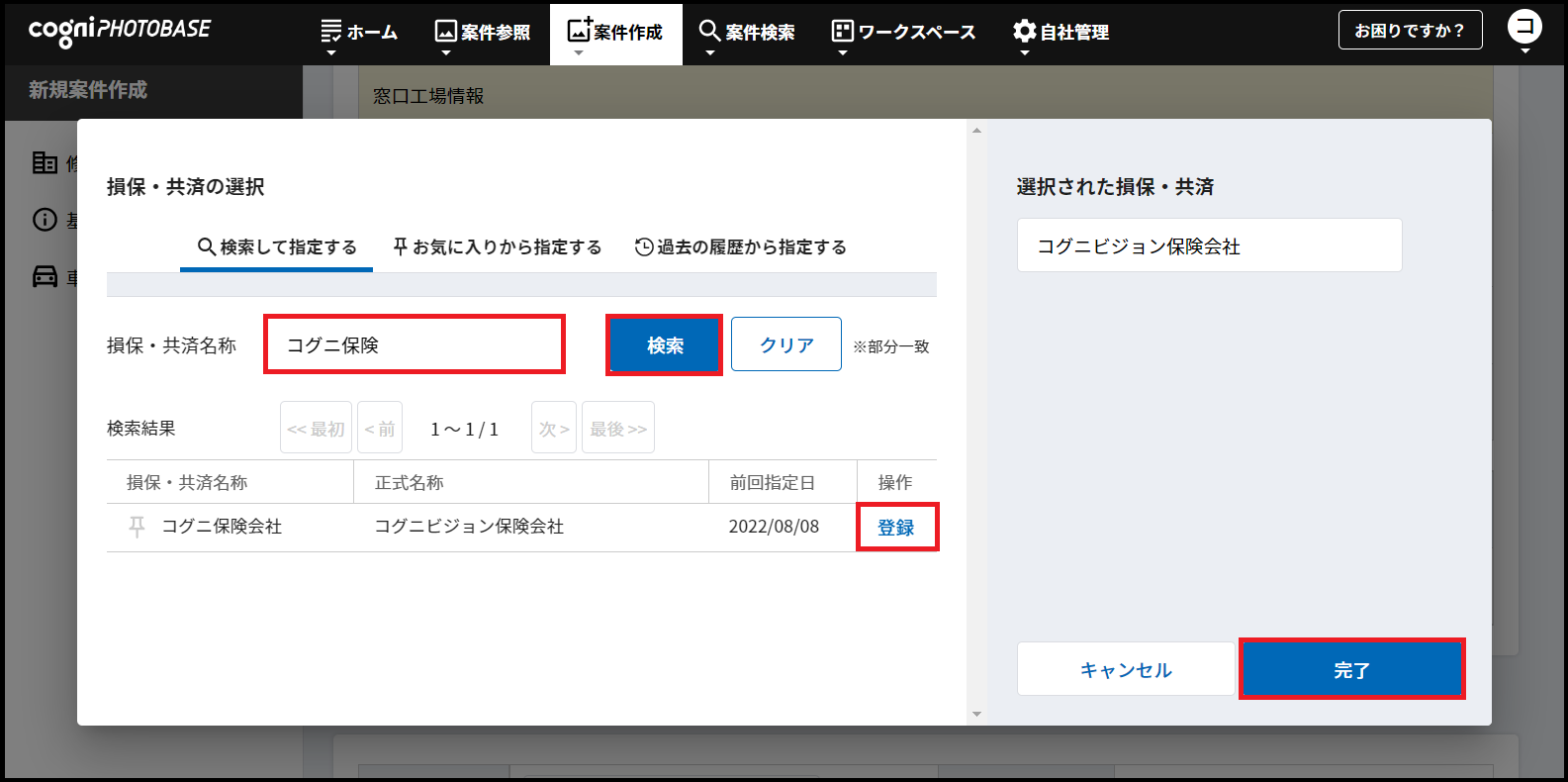Click the ホーム list icon

331,31
